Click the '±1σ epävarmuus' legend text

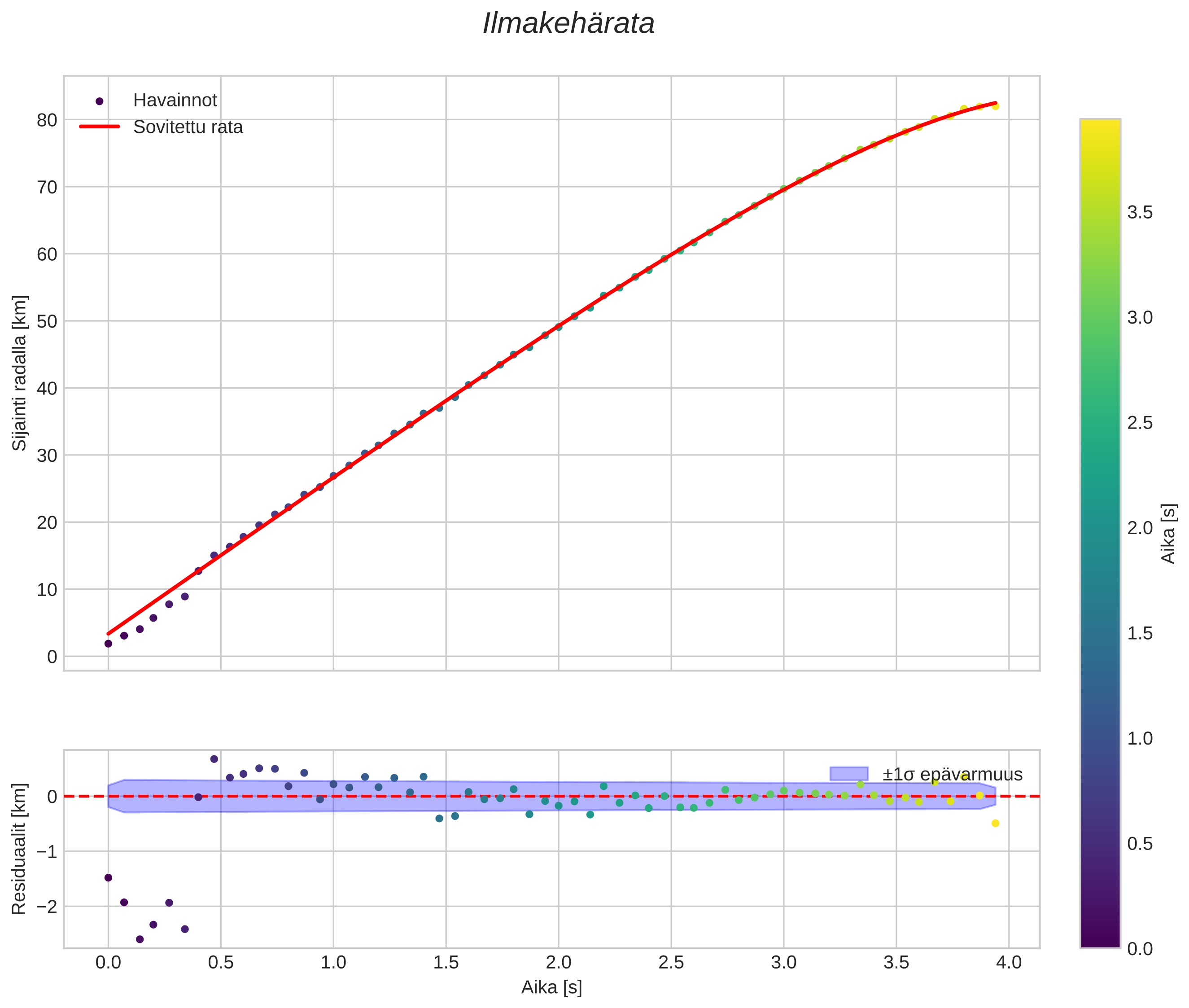tap(952, 774)
